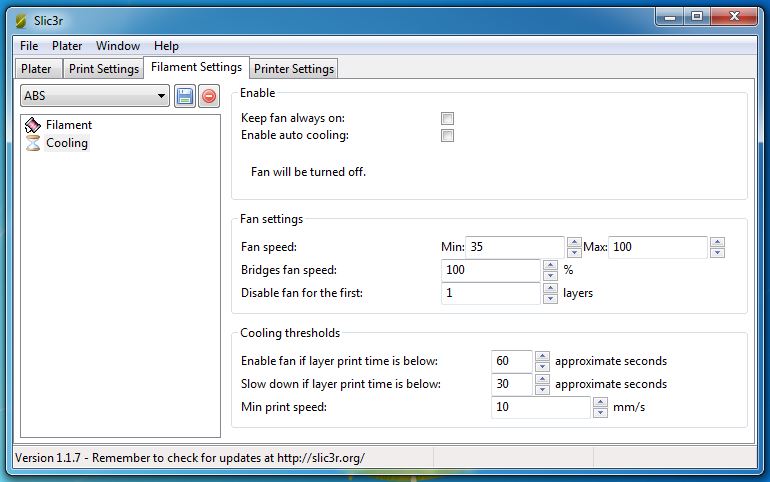The width and height of the screenshot is (770, 482).
Task: Maximize the Slic3r window
Action: (x=696, y=17)
